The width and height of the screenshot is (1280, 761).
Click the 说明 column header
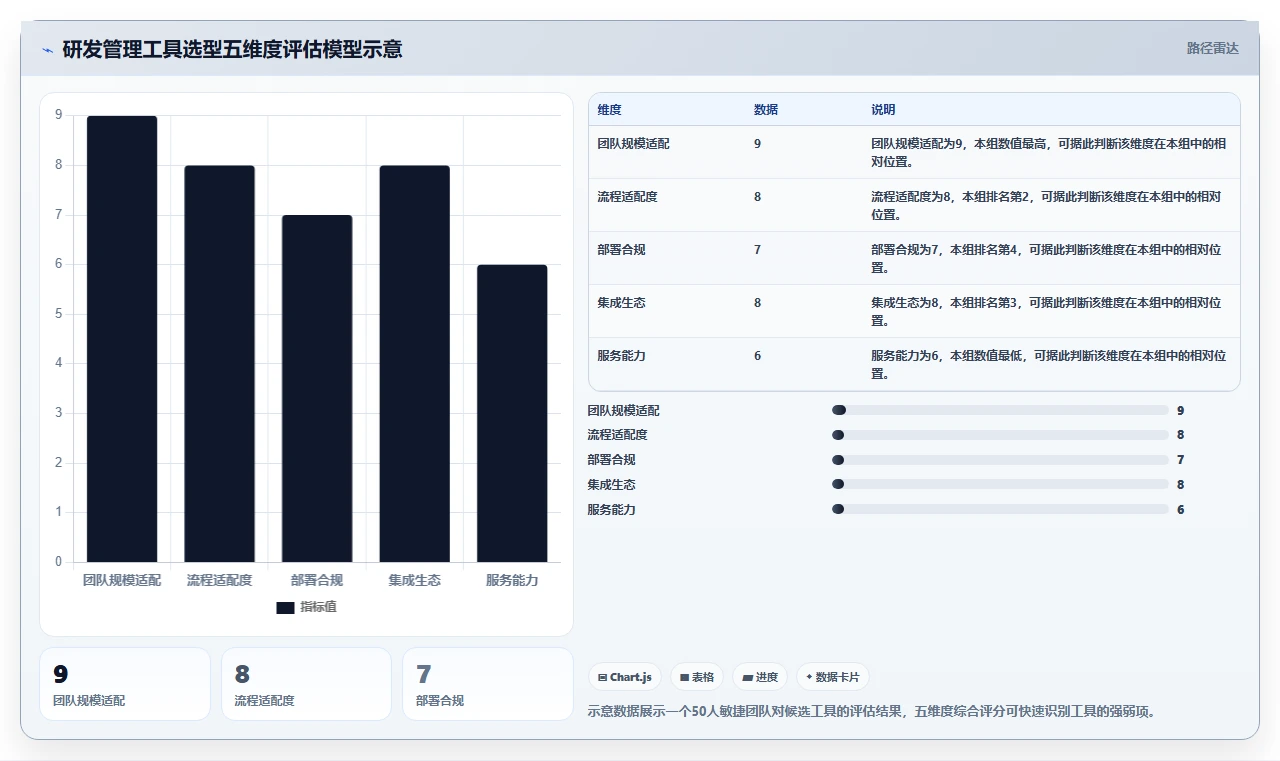click(x=883, y=110)
